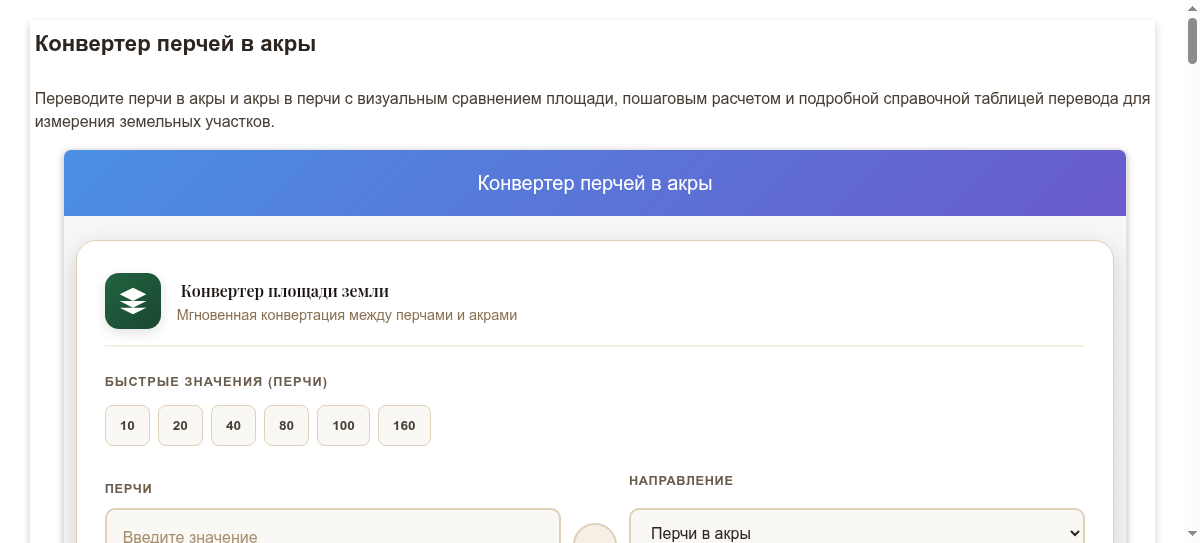Click the green layers icon of land converter

click(x=133, y=301)
